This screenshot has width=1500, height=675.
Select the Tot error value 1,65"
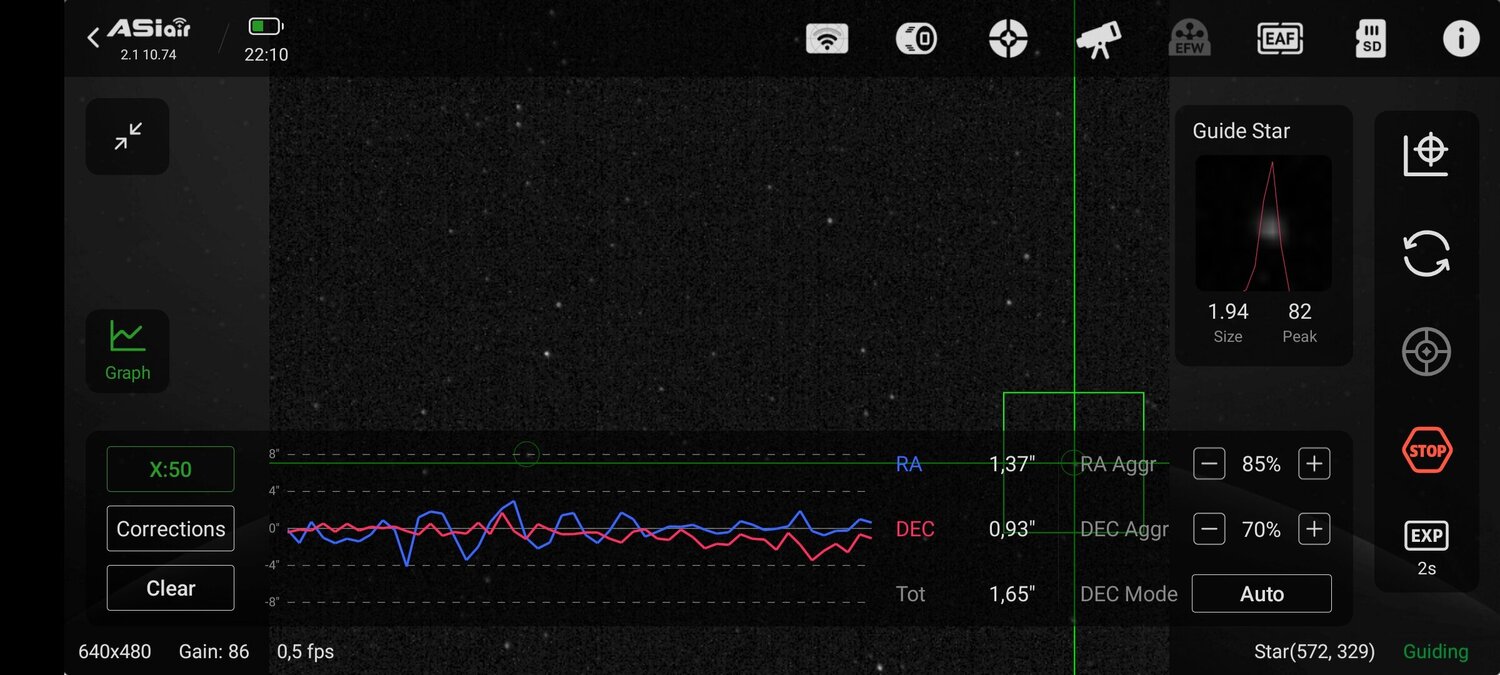(x=1012, y=594)
